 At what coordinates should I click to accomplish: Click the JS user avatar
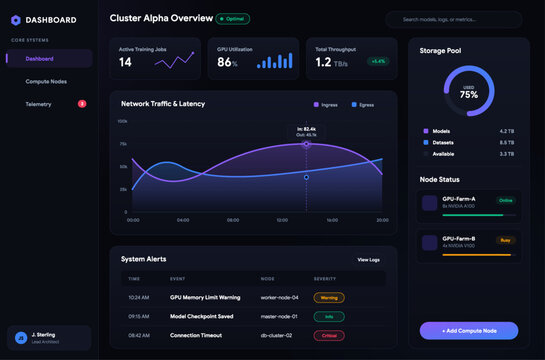(21, 338)
